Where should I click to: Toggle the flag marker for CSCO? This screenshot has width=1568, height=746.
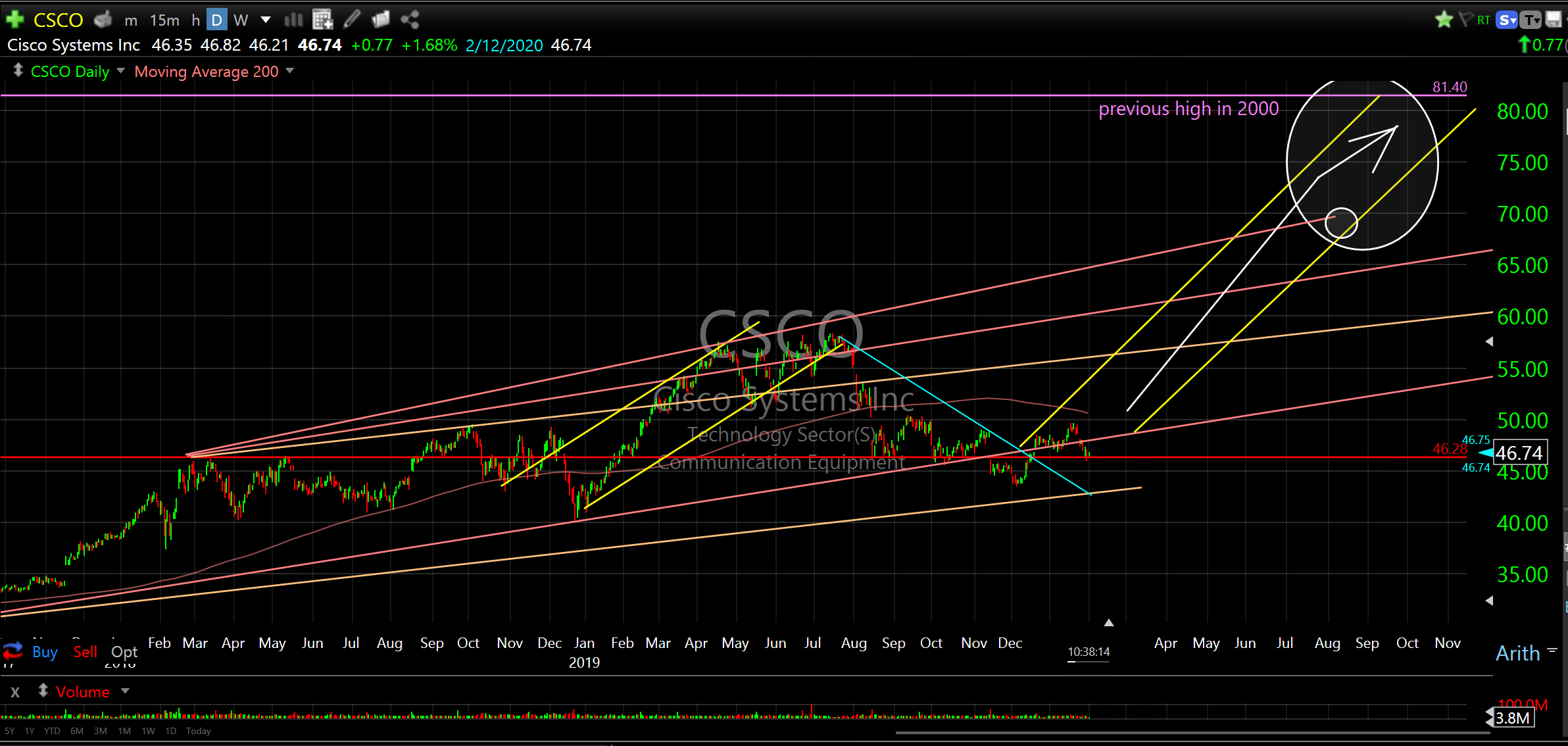tap(1465, 19)
